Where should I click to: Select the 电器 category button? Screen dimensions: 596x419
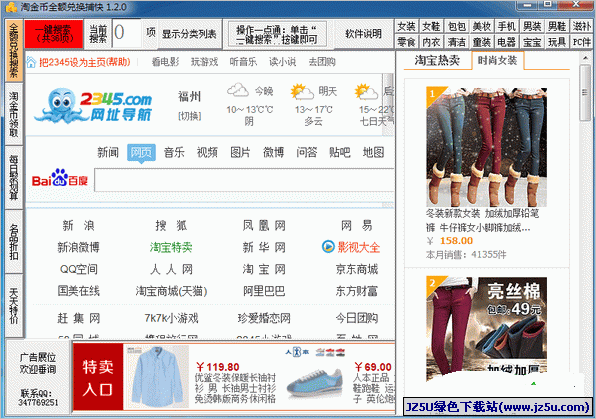point(507,42)
